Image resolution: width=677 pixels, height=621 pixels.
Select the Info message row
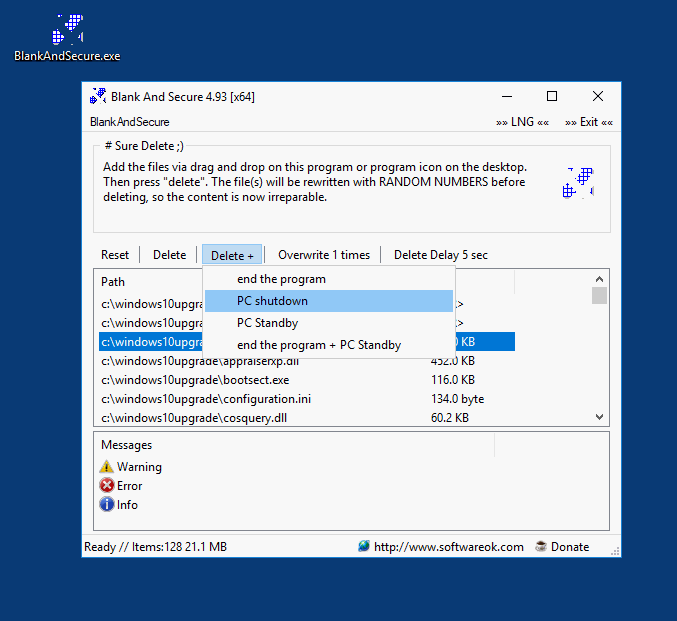pos(119,505)
